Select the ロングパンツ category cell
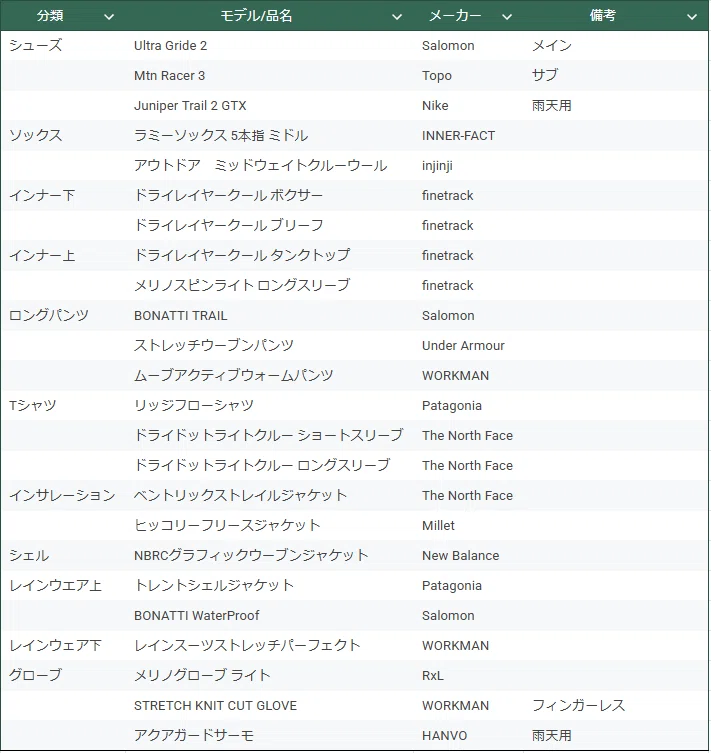The width and height of the screenshot is (711, 753). pyautogui.click(x=49, y=316)
